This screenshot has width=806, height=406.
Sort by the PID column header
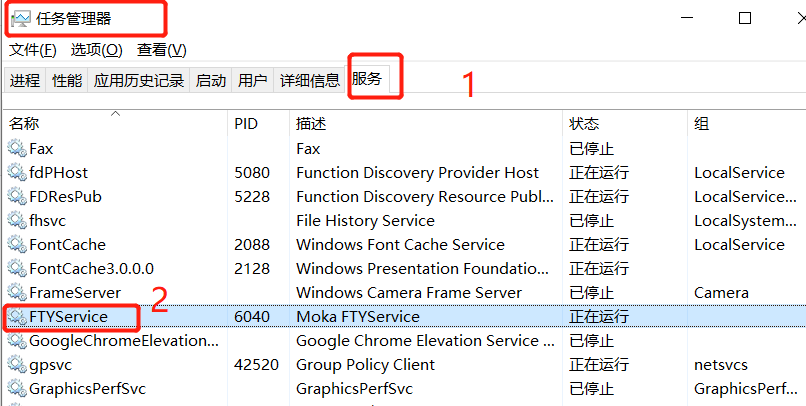click(x=246, y=124)
